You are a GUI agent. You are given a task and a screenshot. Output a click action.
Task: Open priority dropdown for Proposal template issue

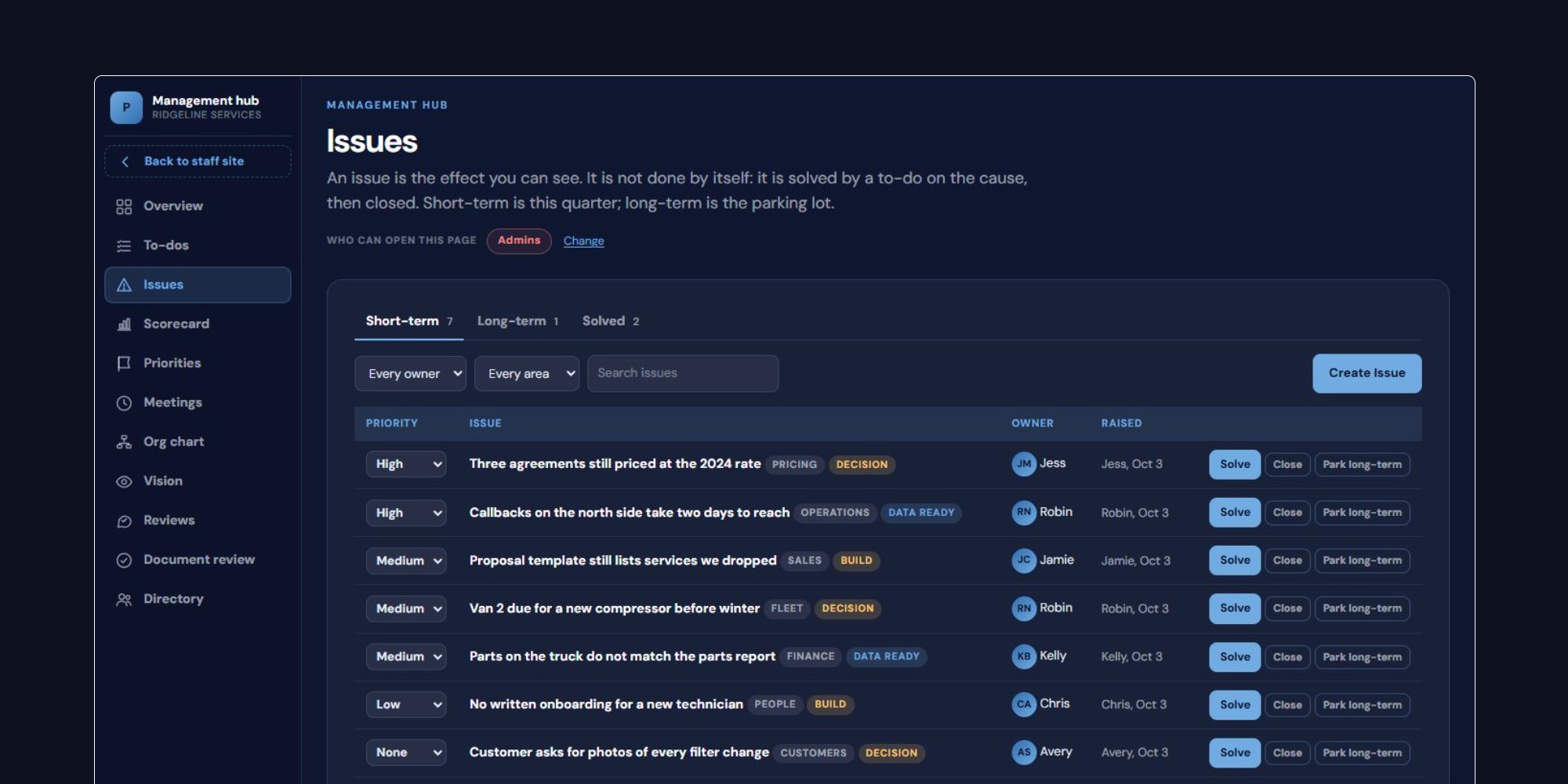[x=406, y=561]
